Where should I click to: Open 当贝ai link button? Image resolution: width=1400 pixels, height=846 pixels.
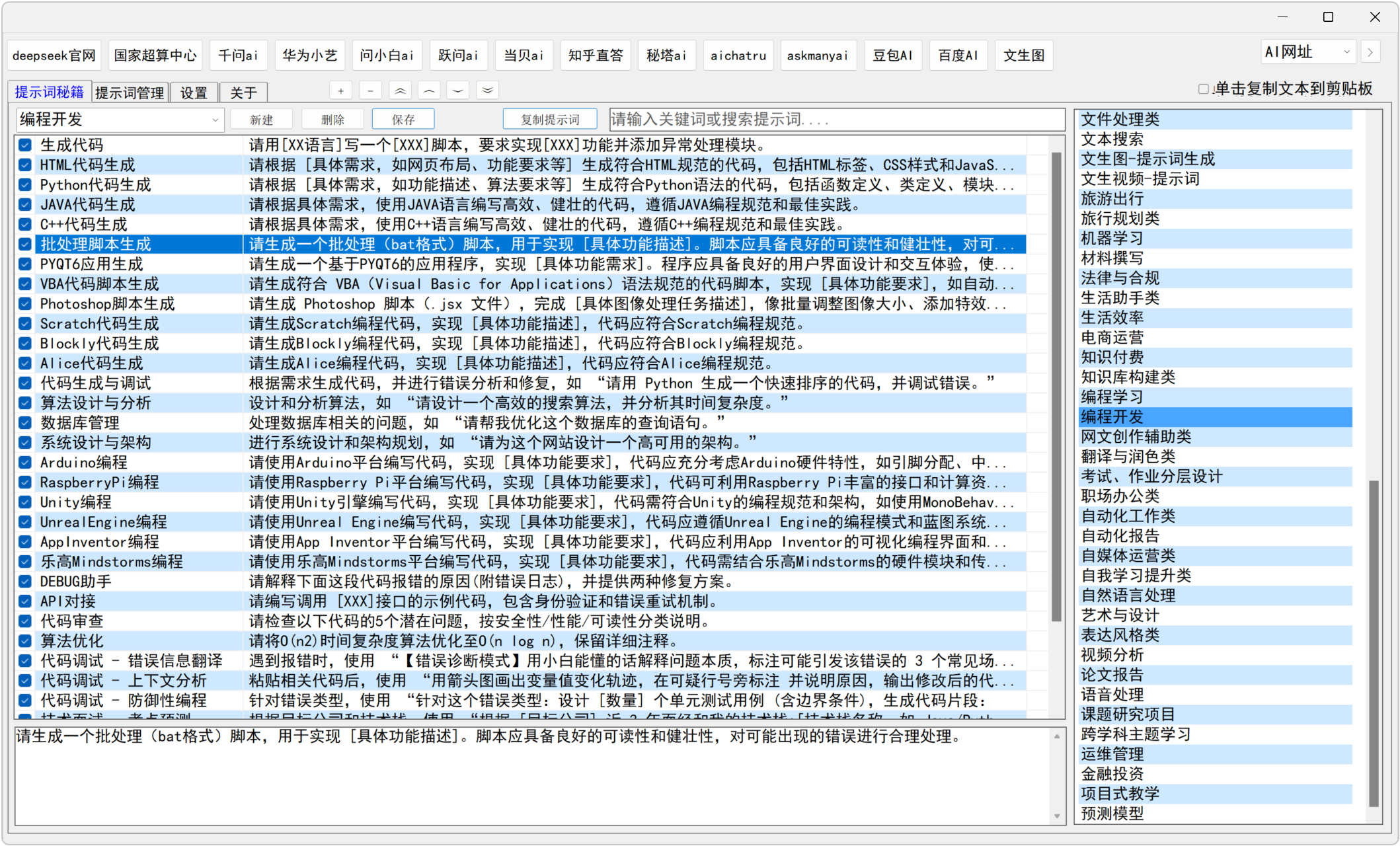click(524, 56)
